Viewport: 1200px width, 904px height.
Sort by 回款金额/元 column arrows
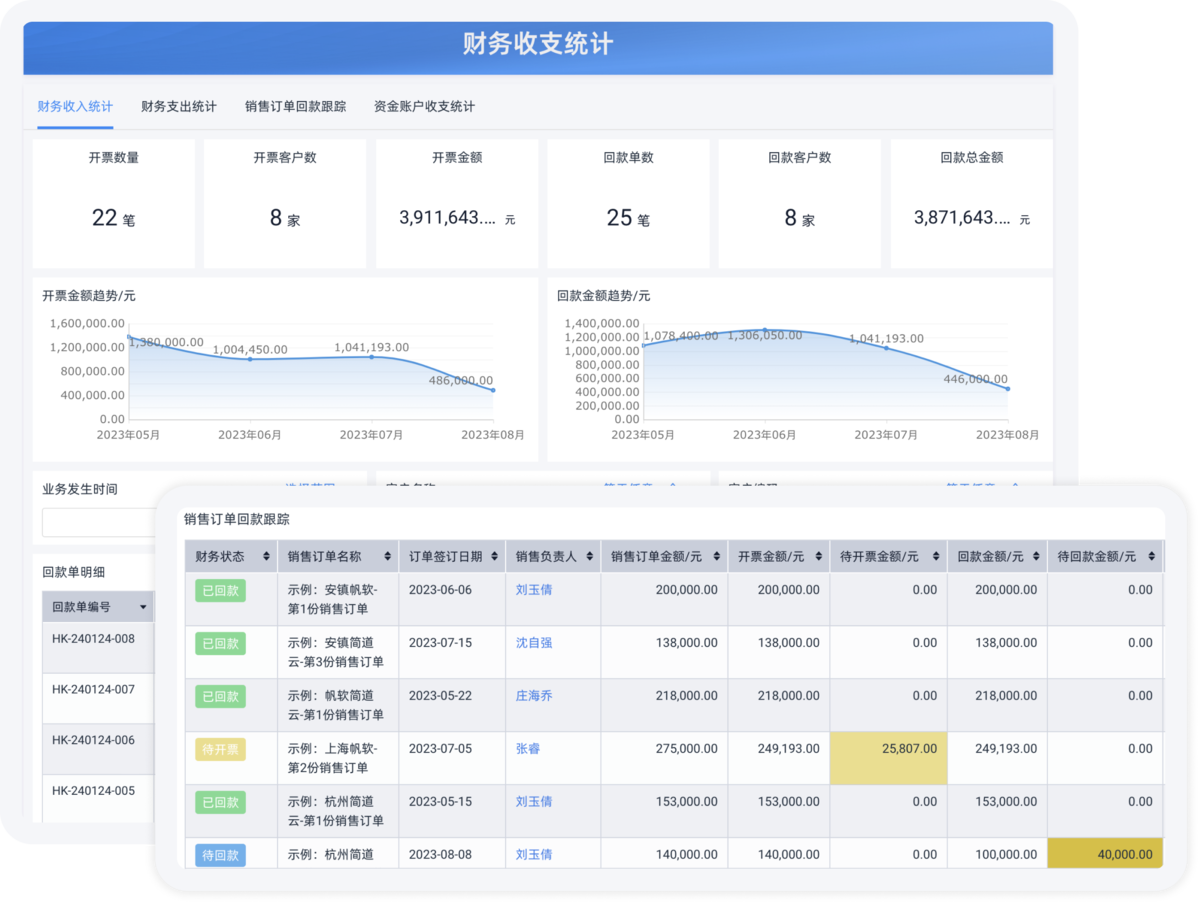pos(1036,557)
